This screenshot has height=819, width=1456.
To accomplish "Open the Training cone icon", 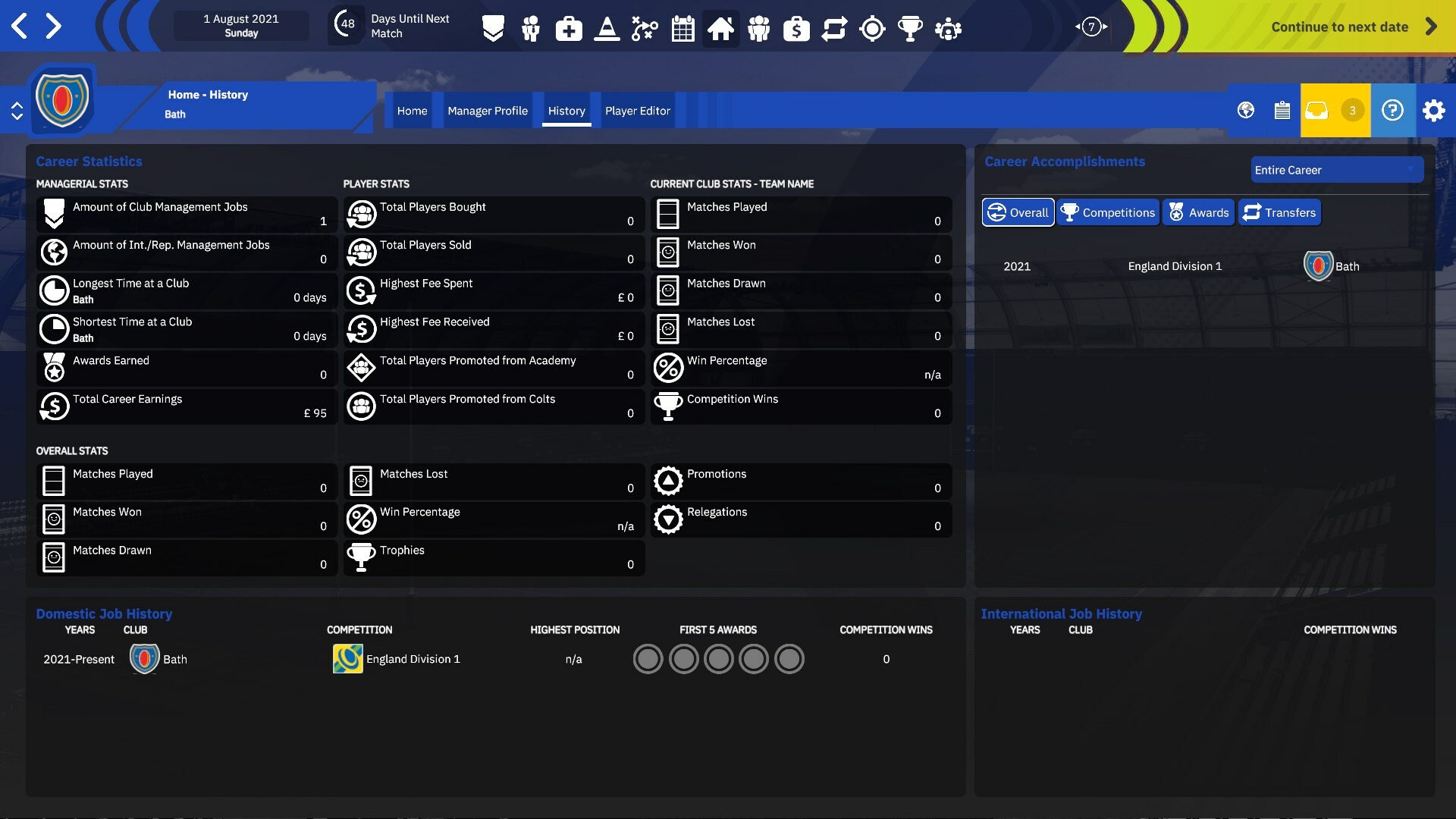I will click(607, 28).
